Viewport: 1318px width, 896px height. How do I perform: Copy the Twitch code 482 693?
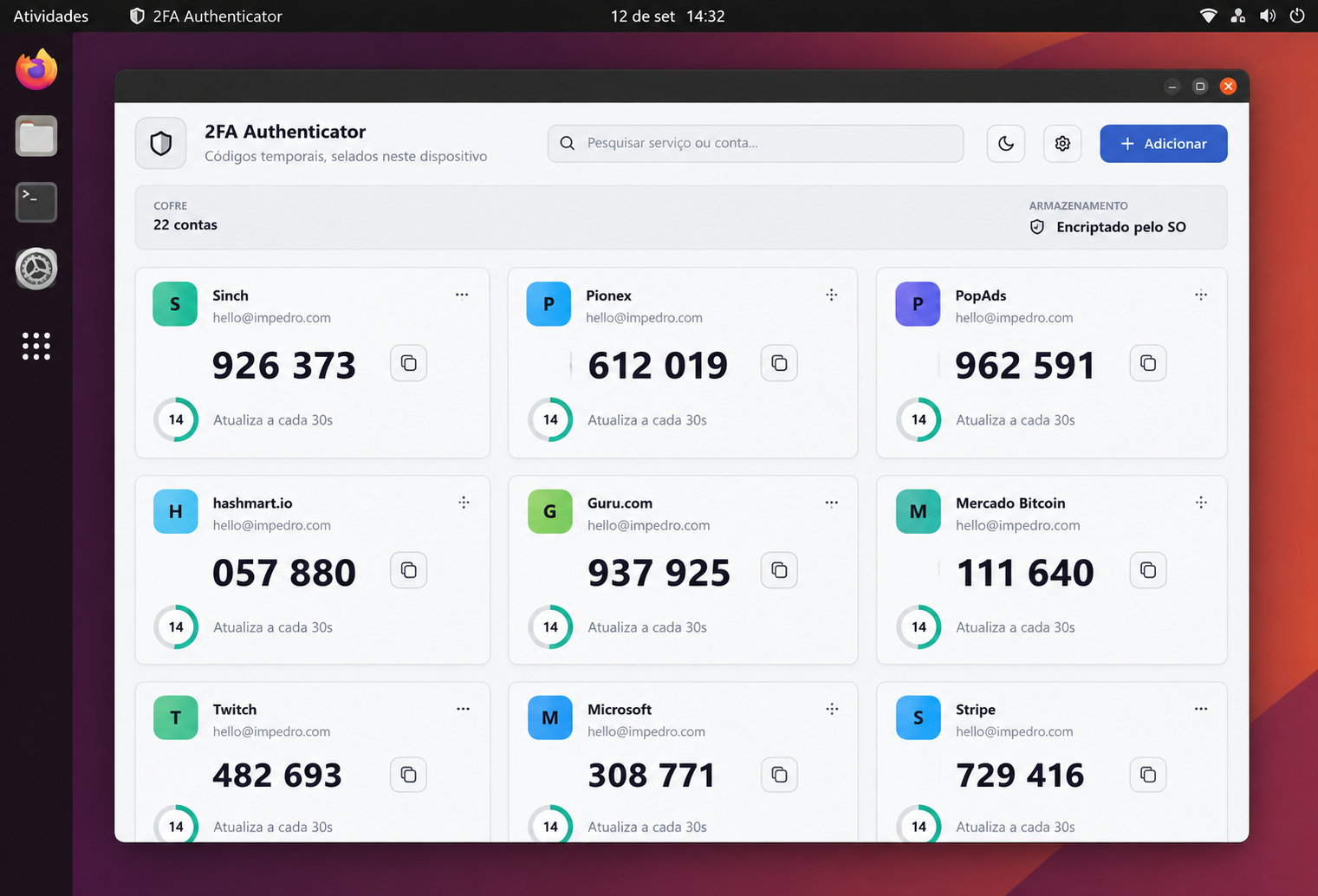[409, 775]
